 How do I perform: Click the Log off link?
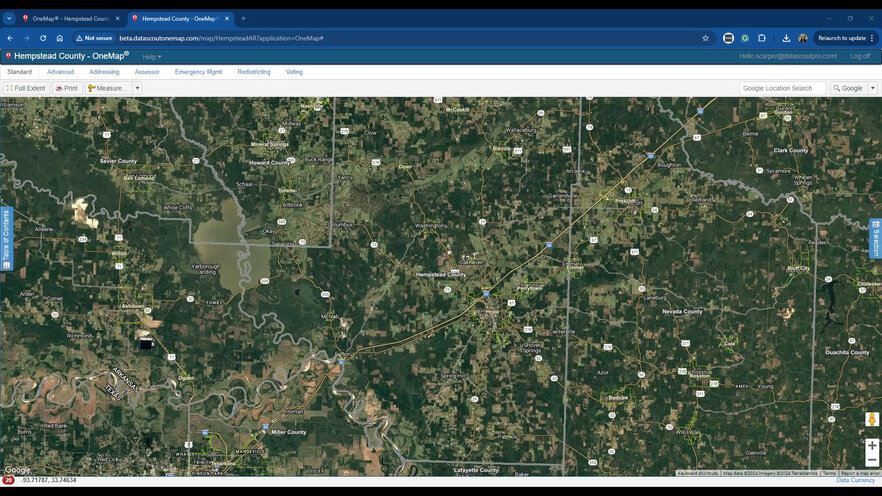(860, 56)
